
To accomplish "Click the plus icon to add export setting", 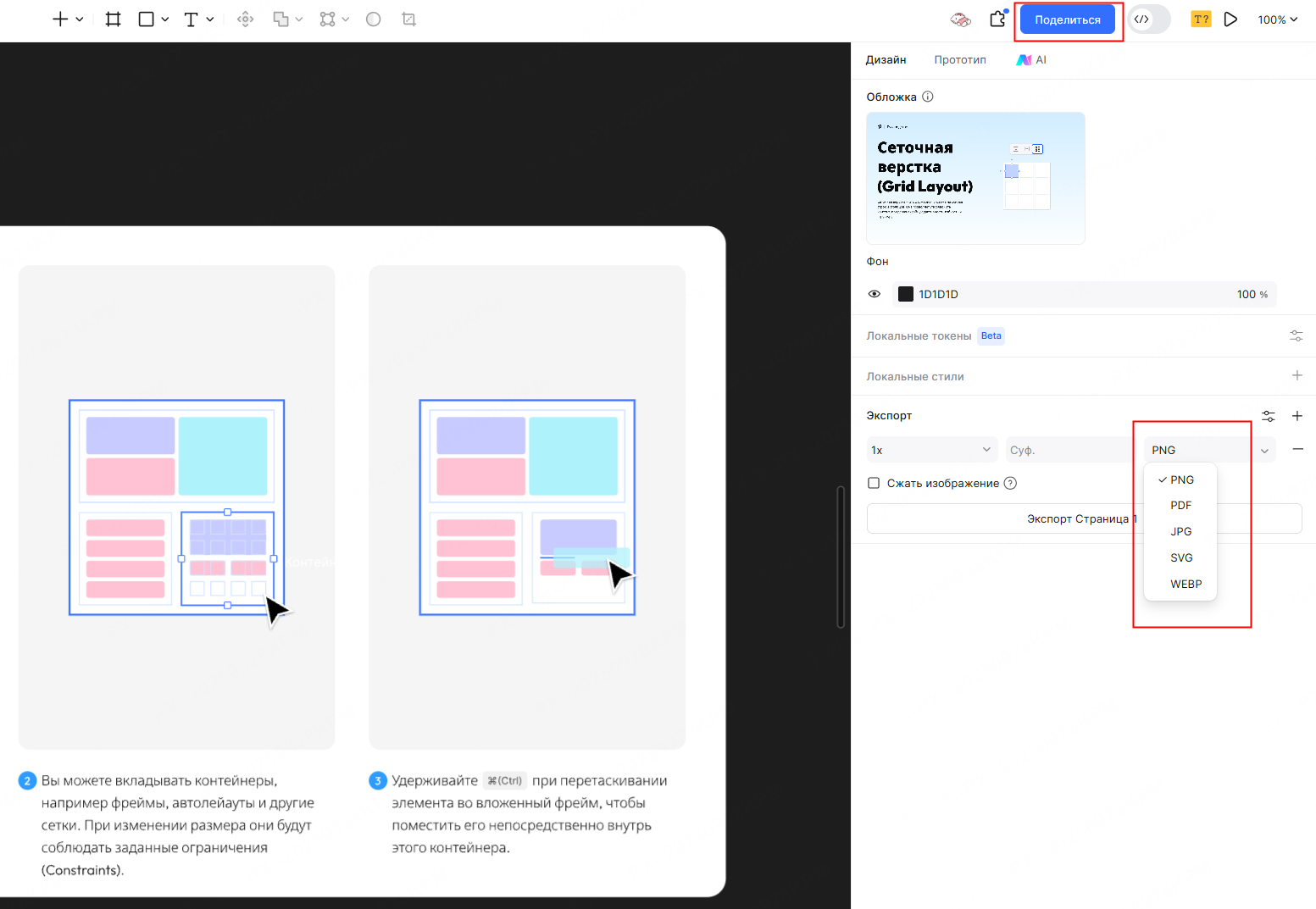I will click(x=1297, y=416).
